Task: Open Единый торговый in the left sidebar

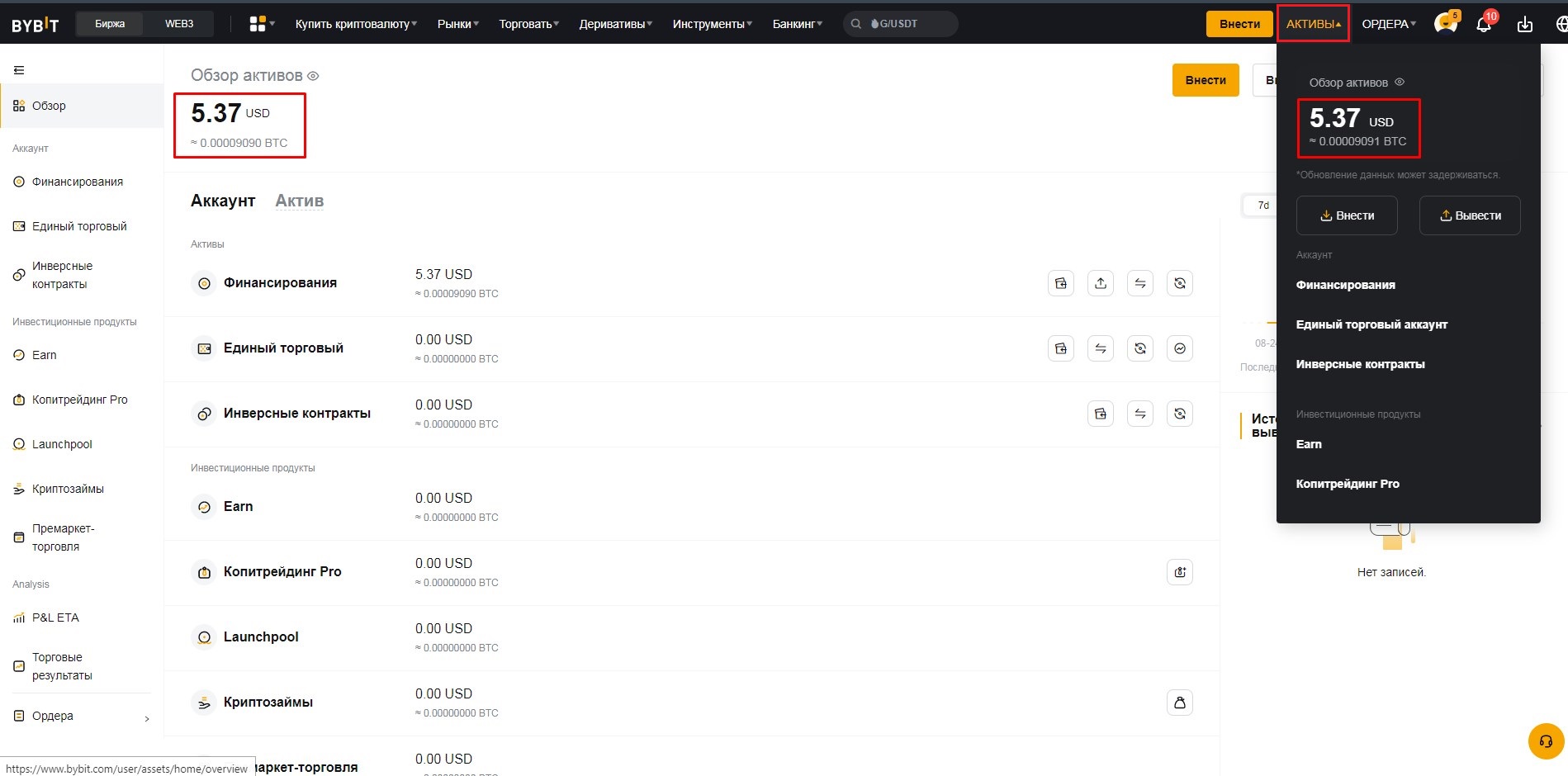Action: click(82, 226)
